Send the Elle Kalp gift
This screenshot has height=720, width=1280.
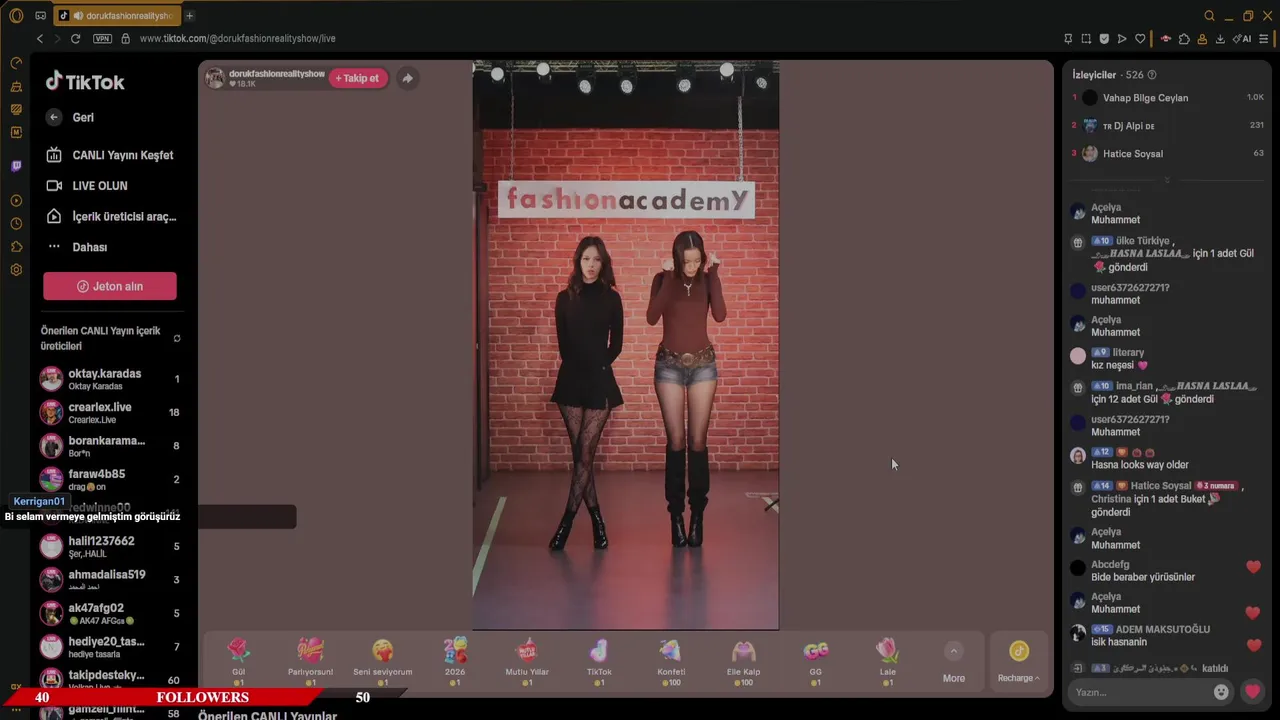coord(743,661)
